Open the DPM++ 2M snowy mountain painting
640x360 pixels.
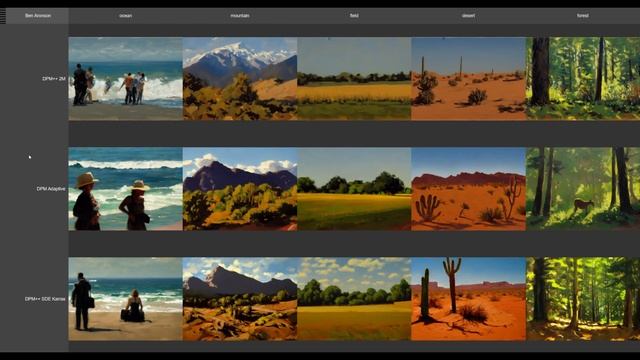[x=240, y=79]
